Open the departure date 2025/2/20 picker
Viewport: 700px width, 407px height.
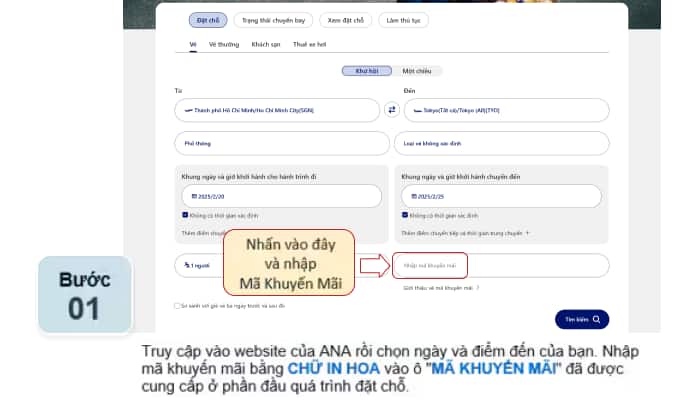(x=281, y=196)
